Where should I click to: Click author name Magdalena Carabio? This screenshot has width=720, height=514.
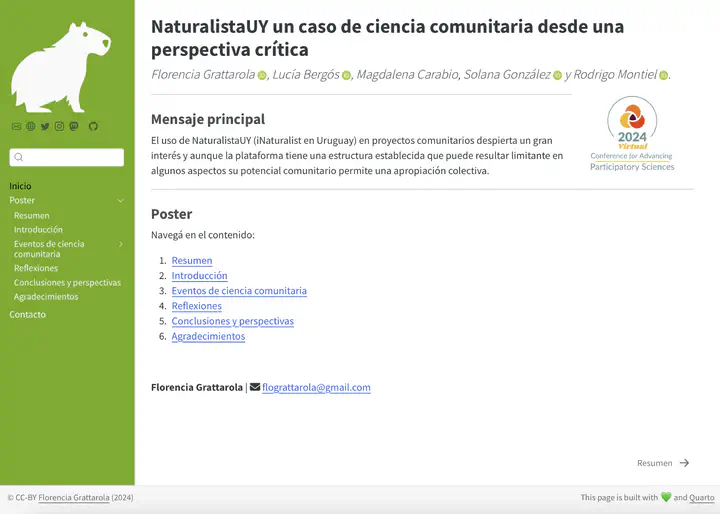pos(408,74)
